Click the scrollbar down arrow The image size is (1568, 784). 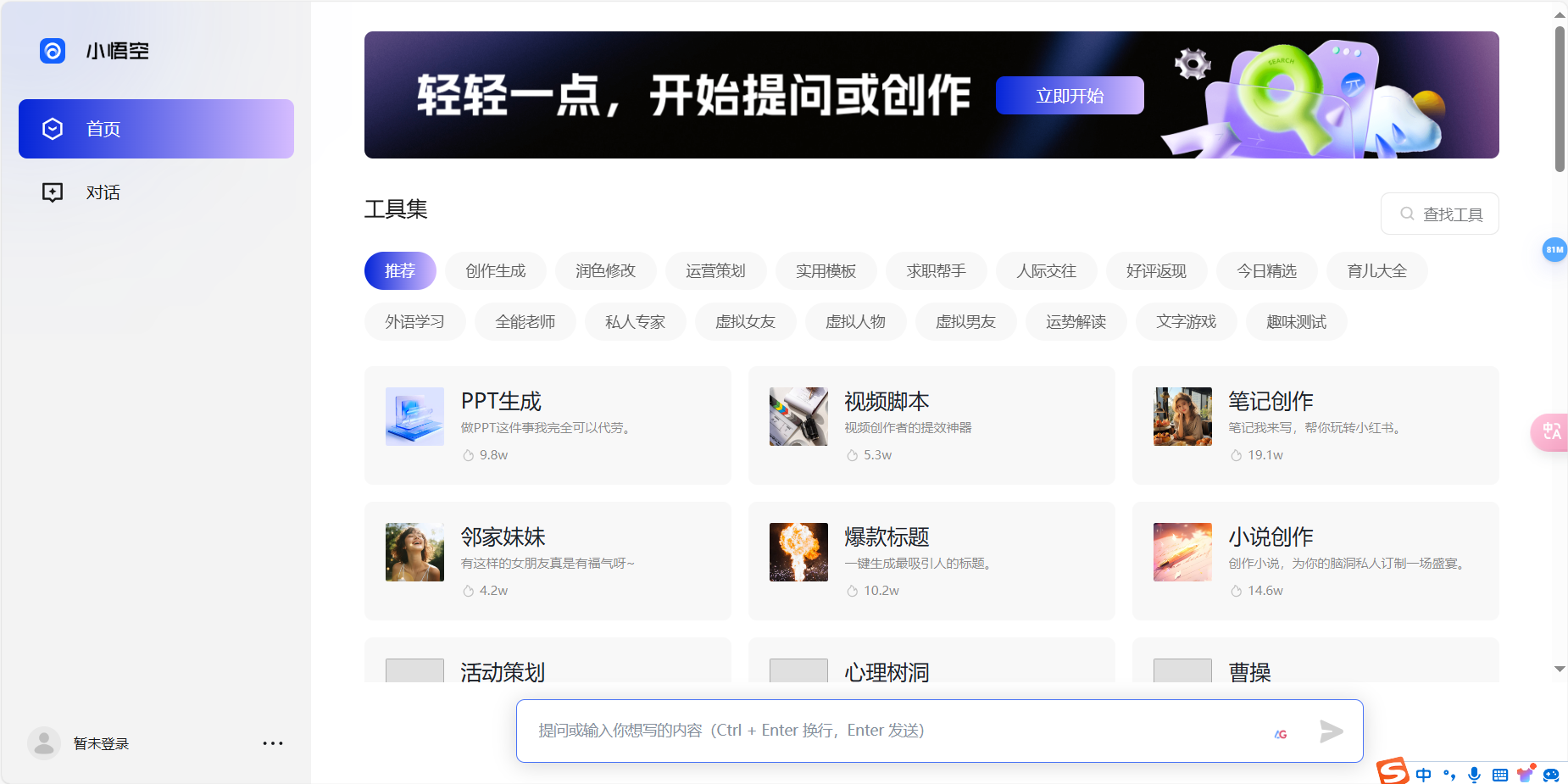pyautogui.click(x=1558, y=669)
